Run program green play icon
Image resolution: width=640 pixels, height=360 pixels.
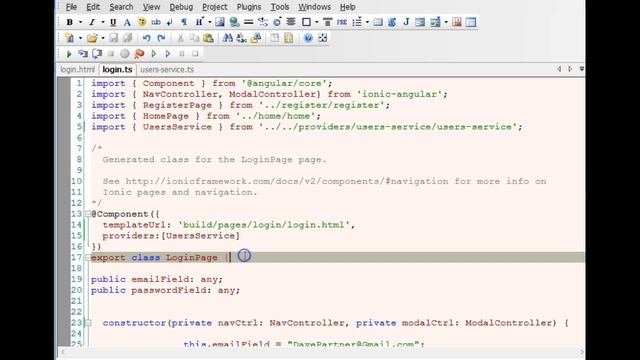coord(69,53)
